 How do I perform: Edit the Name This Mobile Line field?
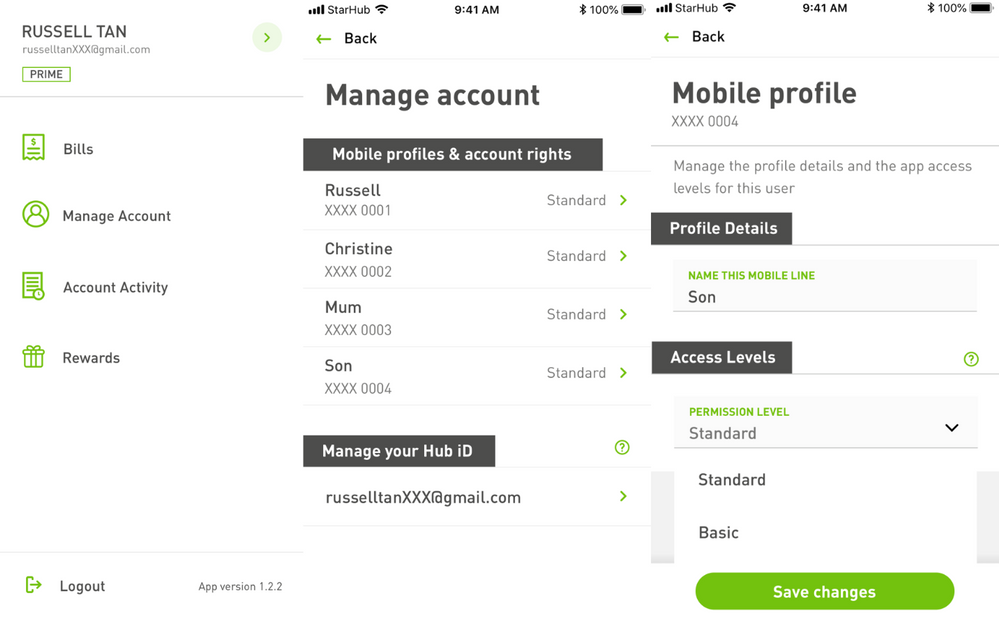tap(825, 286)
